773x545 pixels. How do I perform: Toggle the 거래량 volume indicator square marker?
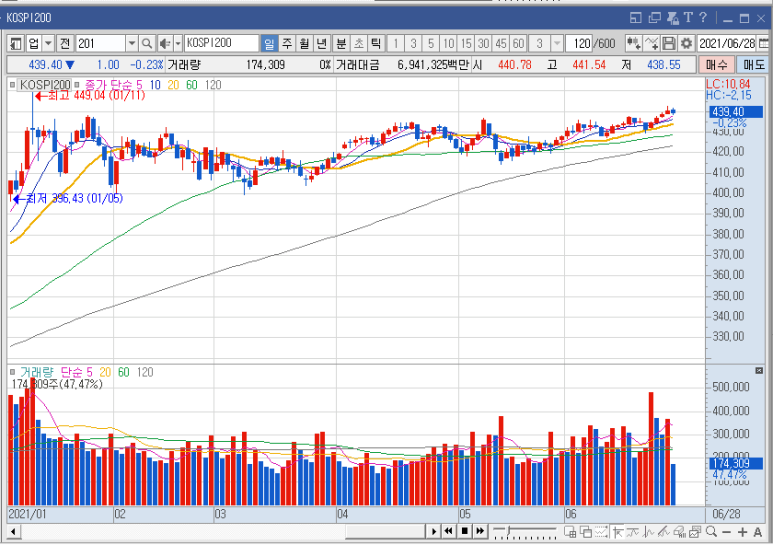[x=12, y=372]
